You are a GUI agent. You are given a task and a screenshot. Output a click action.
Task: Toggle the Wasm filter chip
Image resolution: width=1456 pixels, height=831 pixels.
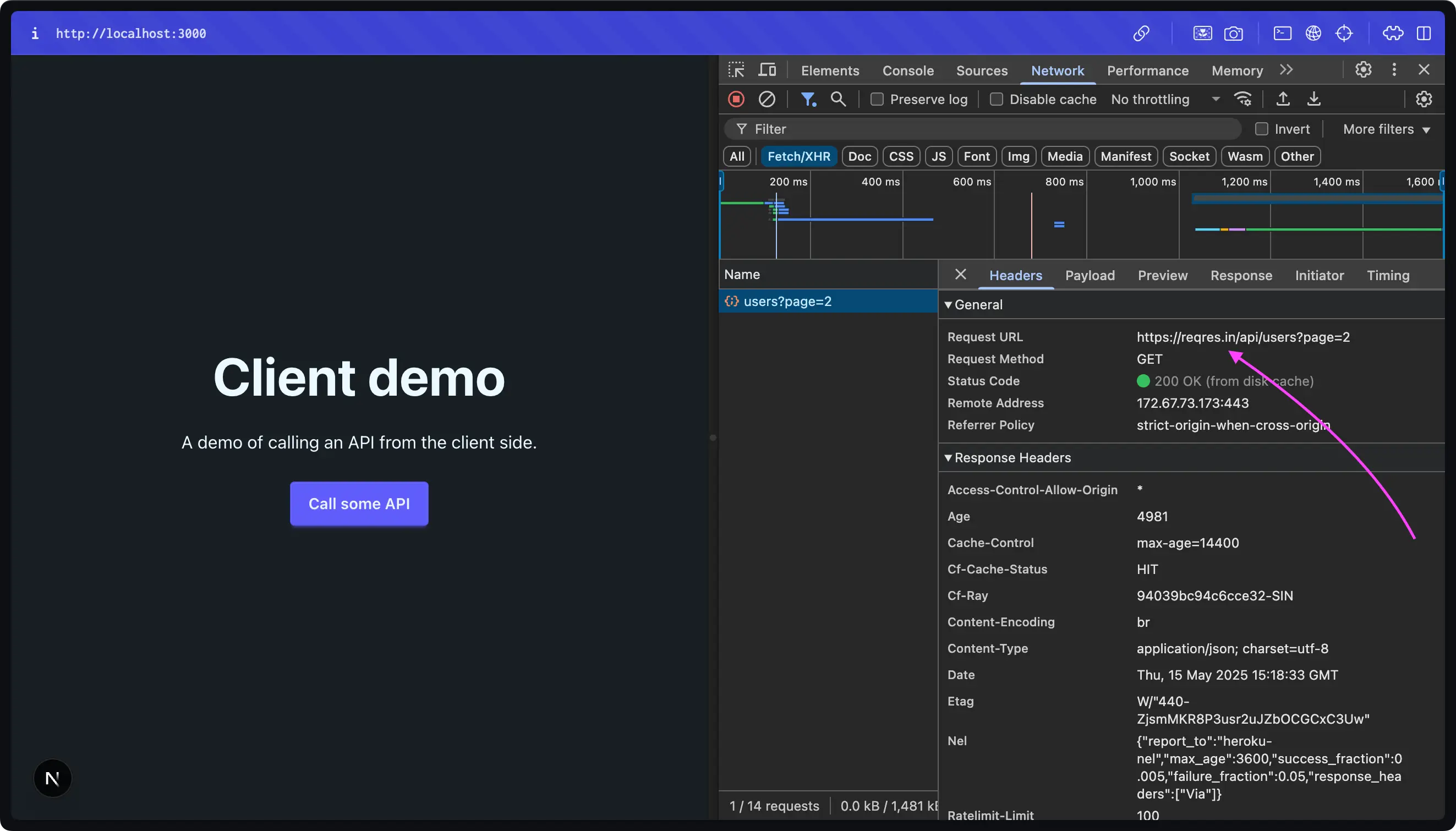[x=1245, y=156]
